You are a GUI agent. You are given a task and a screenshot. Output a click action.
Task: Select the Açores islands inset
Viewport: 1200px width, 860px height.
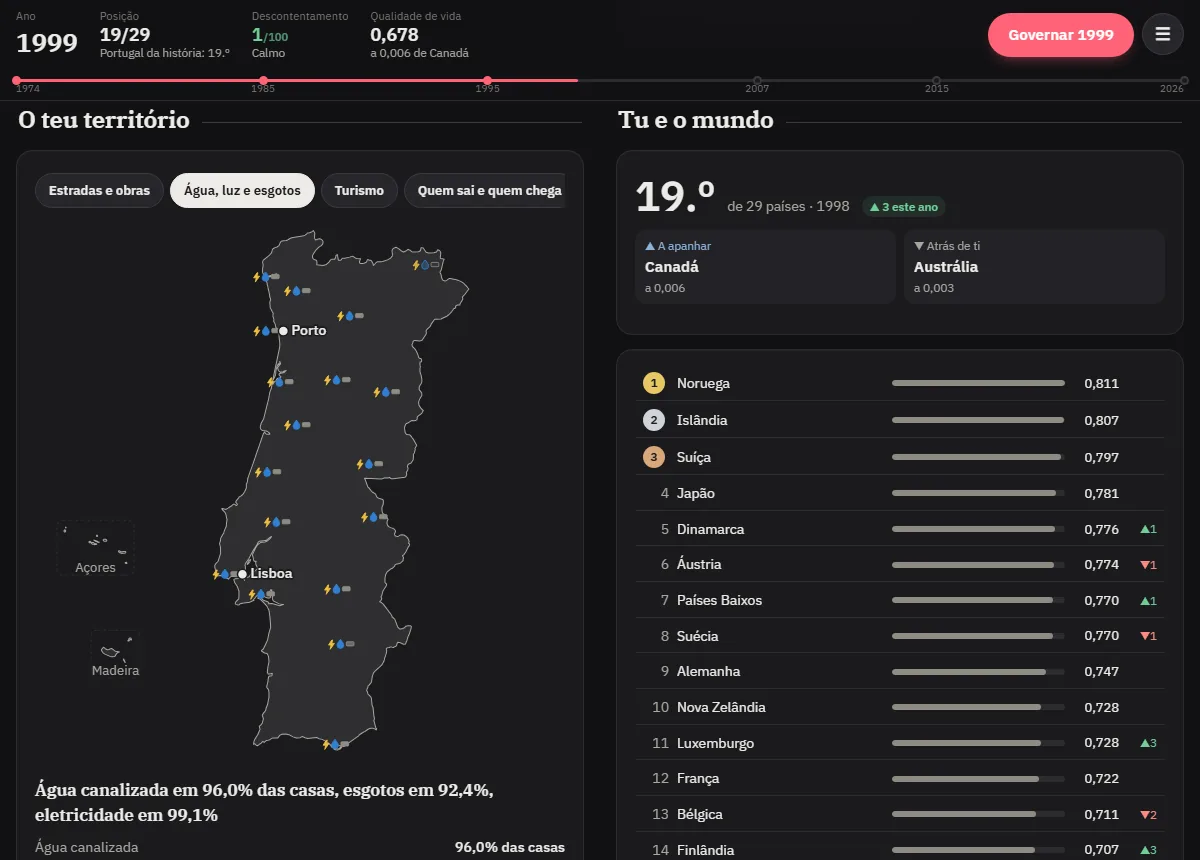95,548
